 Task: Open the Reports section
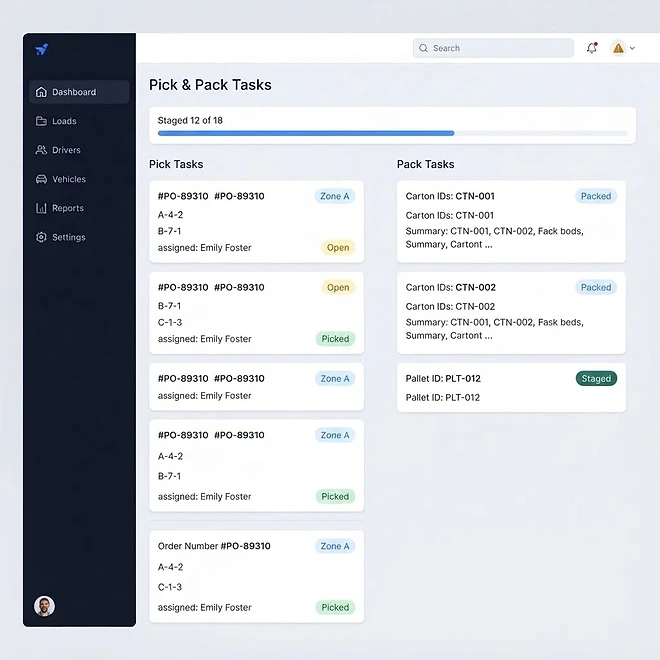[79, 208]
